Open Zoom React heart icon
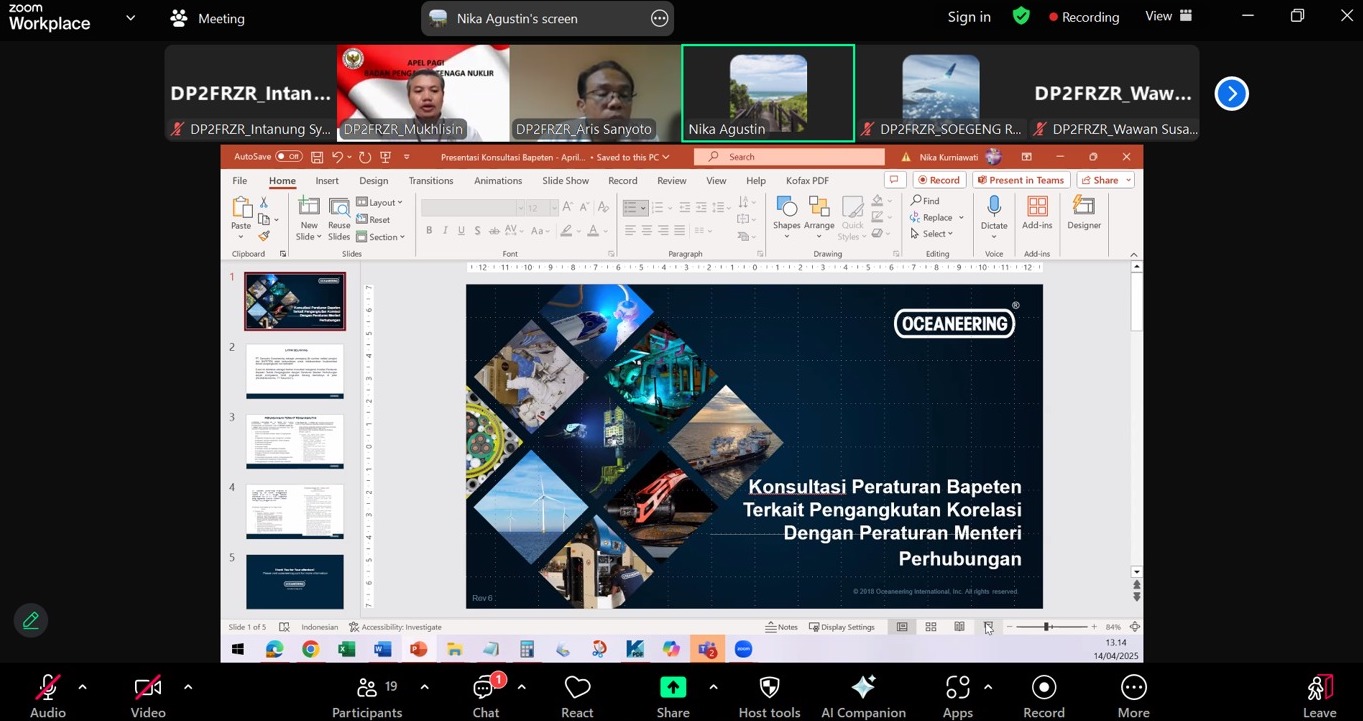The height and width of the screenshot is (721, 1363). 577,687
